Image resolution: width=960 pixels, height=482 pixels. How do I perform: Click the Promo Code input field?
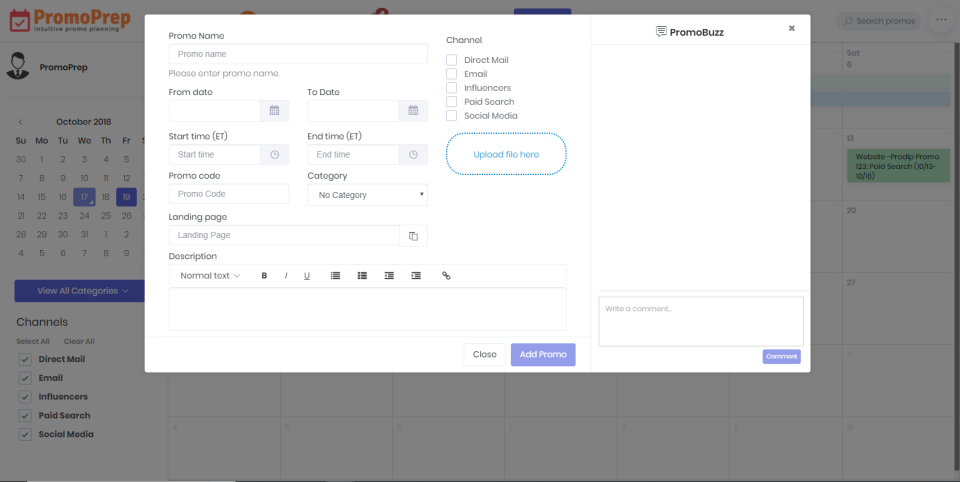tap(229, 194)
